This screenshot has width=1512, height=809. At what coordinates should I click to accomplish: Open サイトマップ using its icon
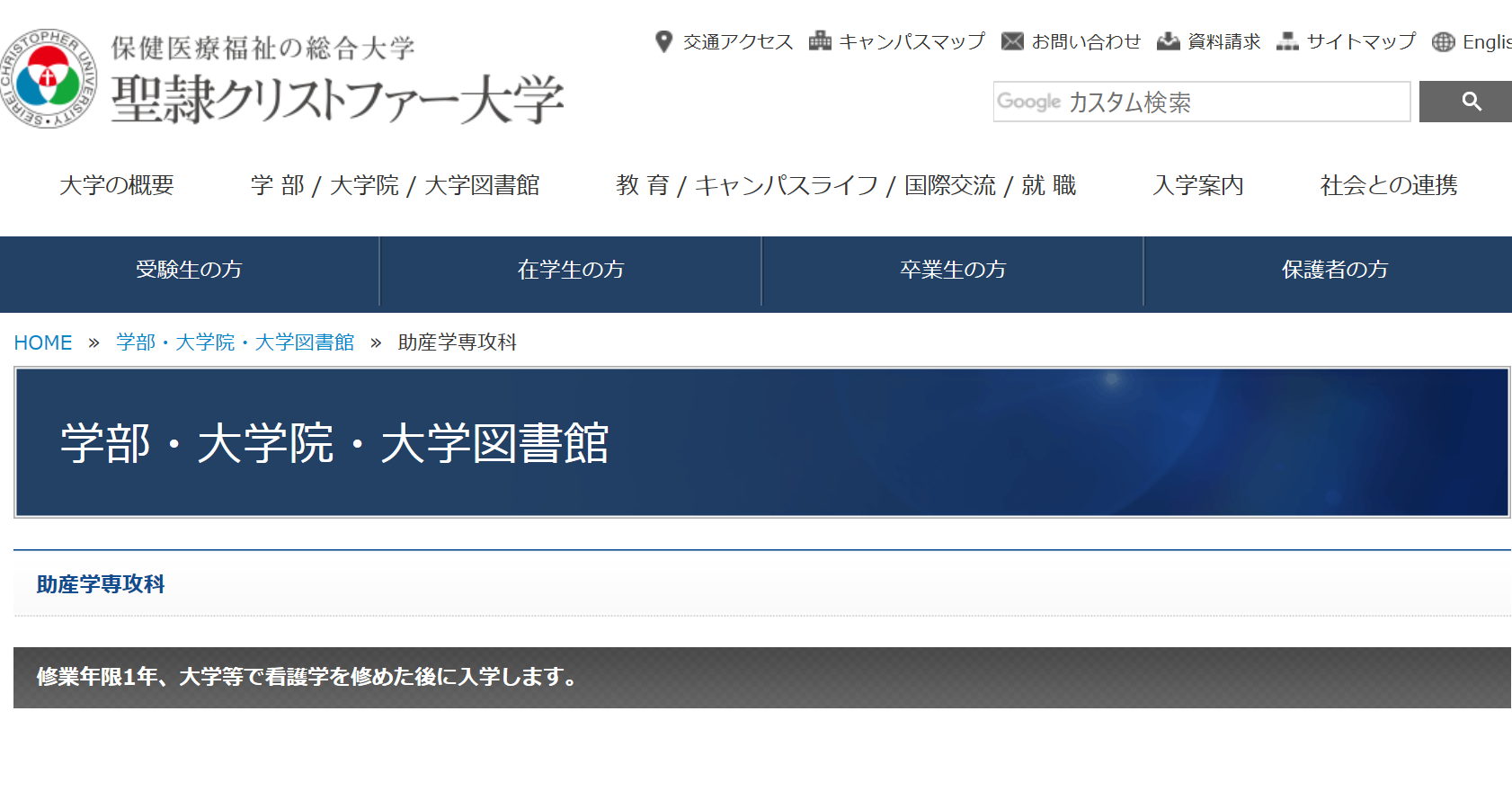point(1289,41)
